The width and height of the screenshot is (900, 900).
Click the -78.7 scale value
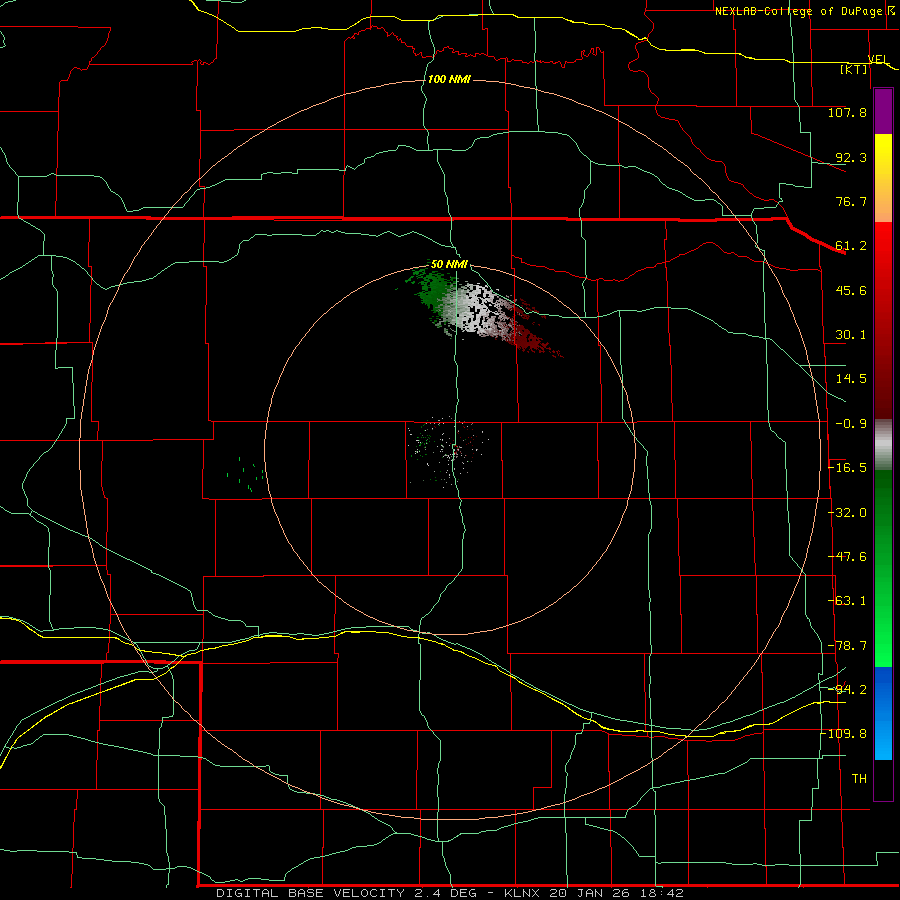click(x=847, y=646)
